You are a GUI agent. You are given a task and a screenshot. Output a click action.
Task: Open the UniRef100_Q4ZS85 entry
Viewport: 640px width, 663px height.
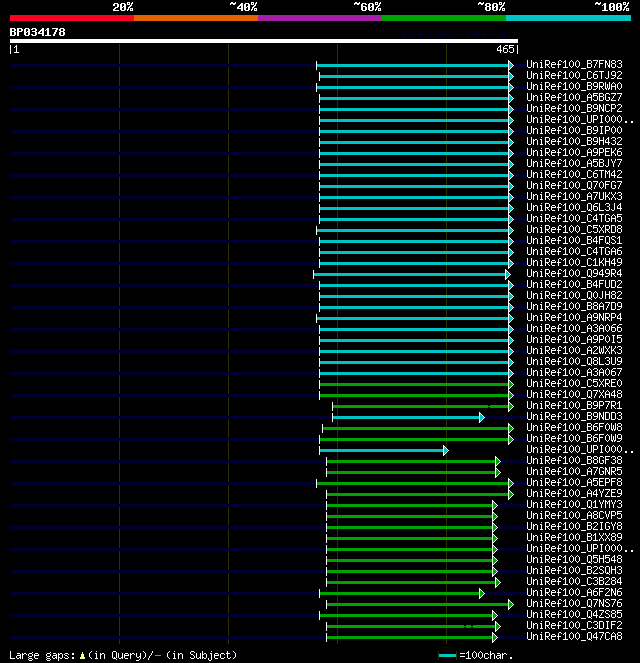(574, 614)
